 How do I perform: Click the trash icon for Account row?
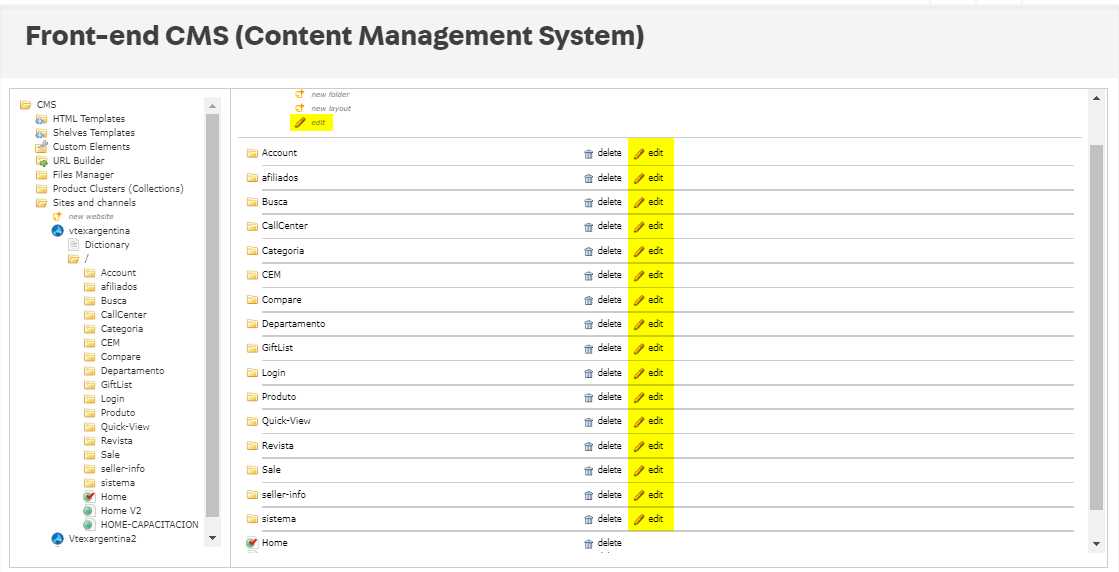pyautogui.click(x=588, y=154)
